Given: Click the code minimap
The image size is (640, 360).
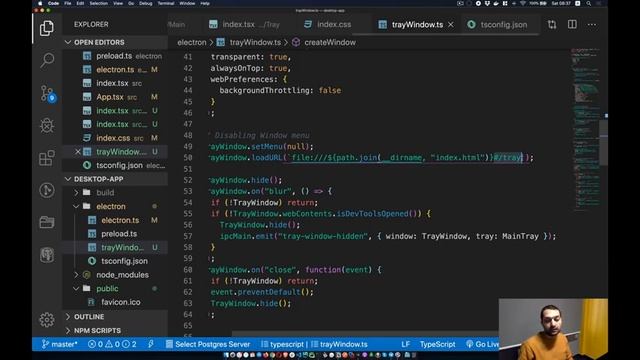Looking at the screenshot, I should point(586,129).
